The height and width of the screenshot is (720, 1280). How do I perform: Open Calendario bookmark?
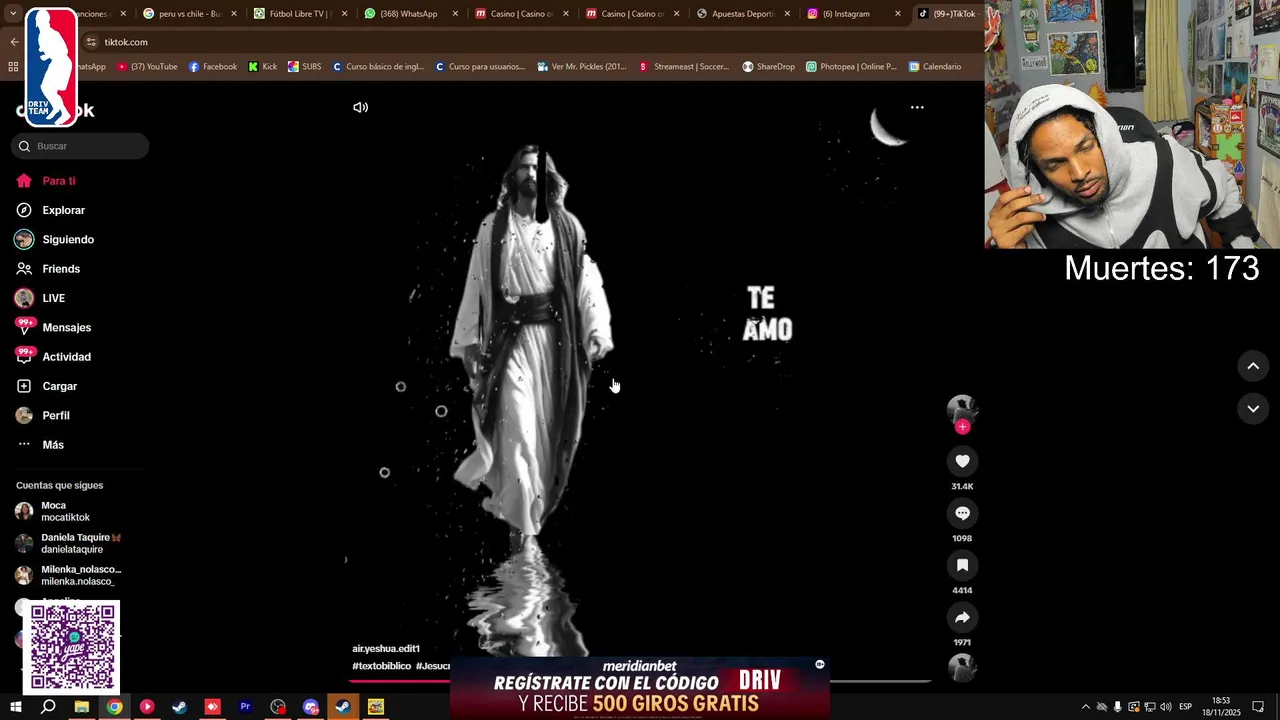(935, 67)
